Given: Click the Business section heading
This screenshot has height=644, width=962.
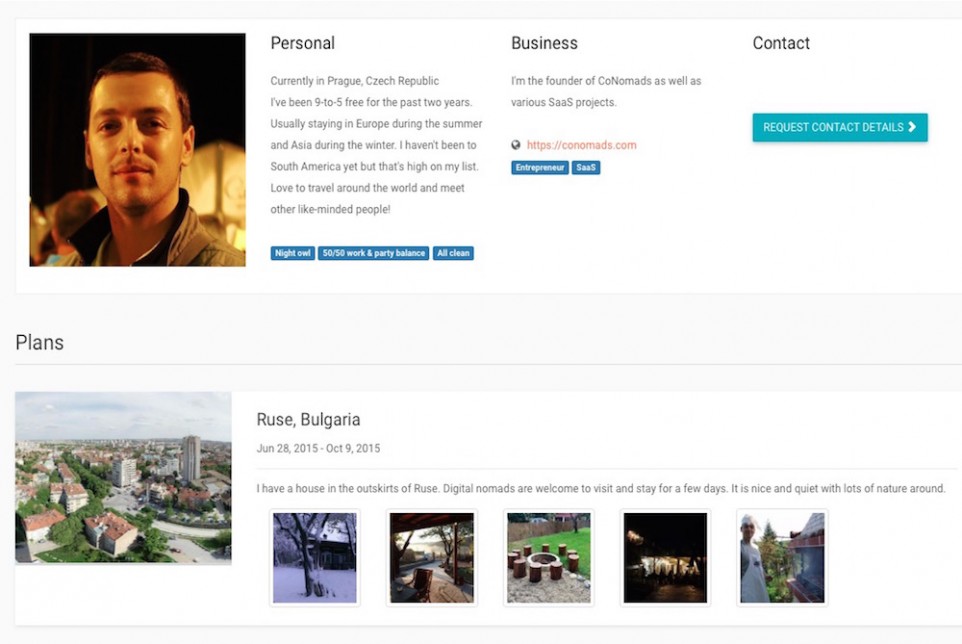Looking at the screenshot, I should (x=544, y=43).
